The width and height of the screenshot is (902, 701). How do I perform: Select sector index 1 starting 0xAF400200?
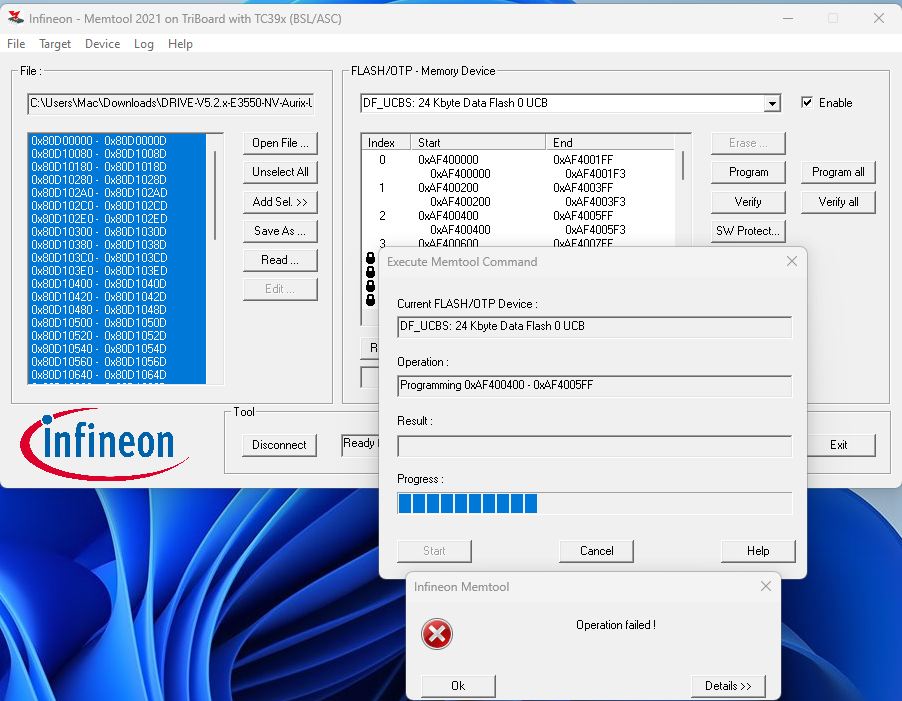click(518, 187)
